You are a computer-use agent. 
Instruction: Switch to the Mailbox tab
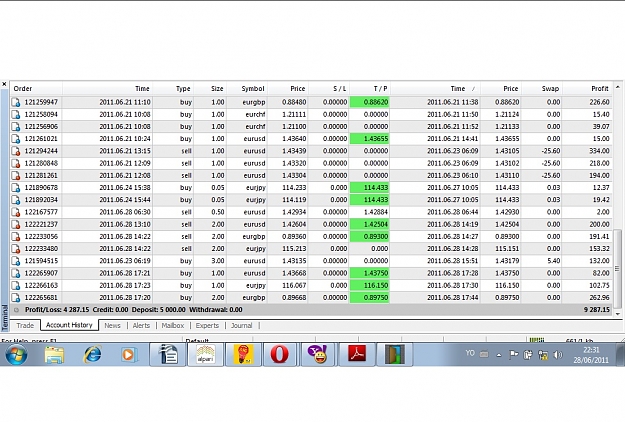173,326
